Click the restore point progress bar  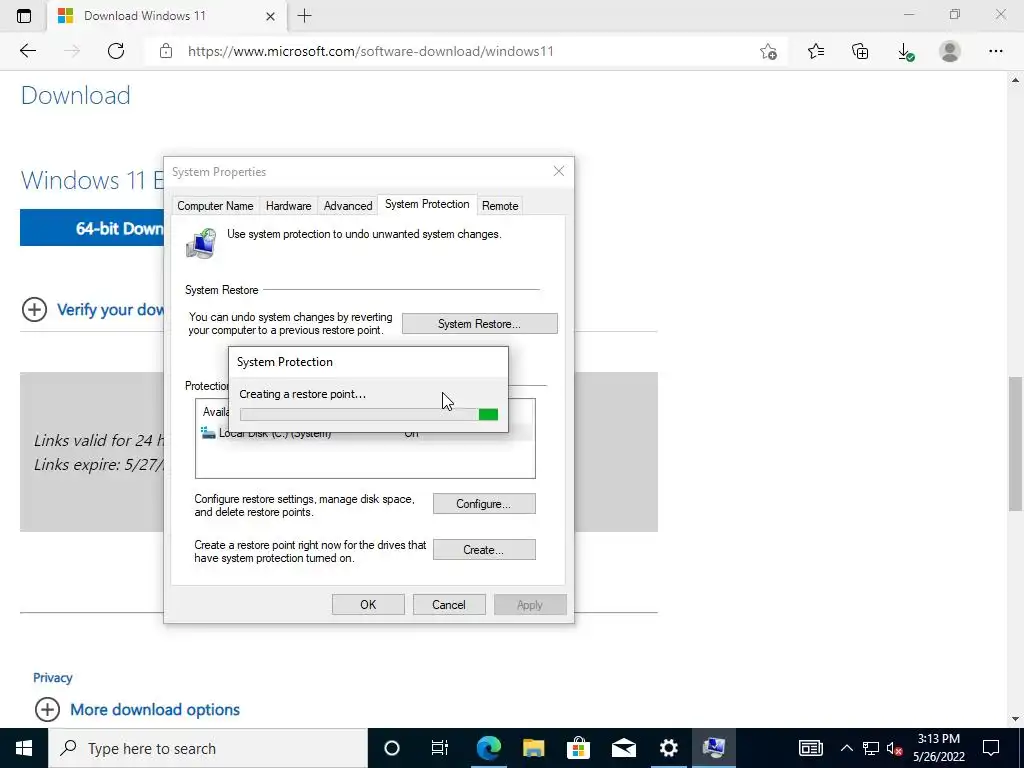pos(369,415)
